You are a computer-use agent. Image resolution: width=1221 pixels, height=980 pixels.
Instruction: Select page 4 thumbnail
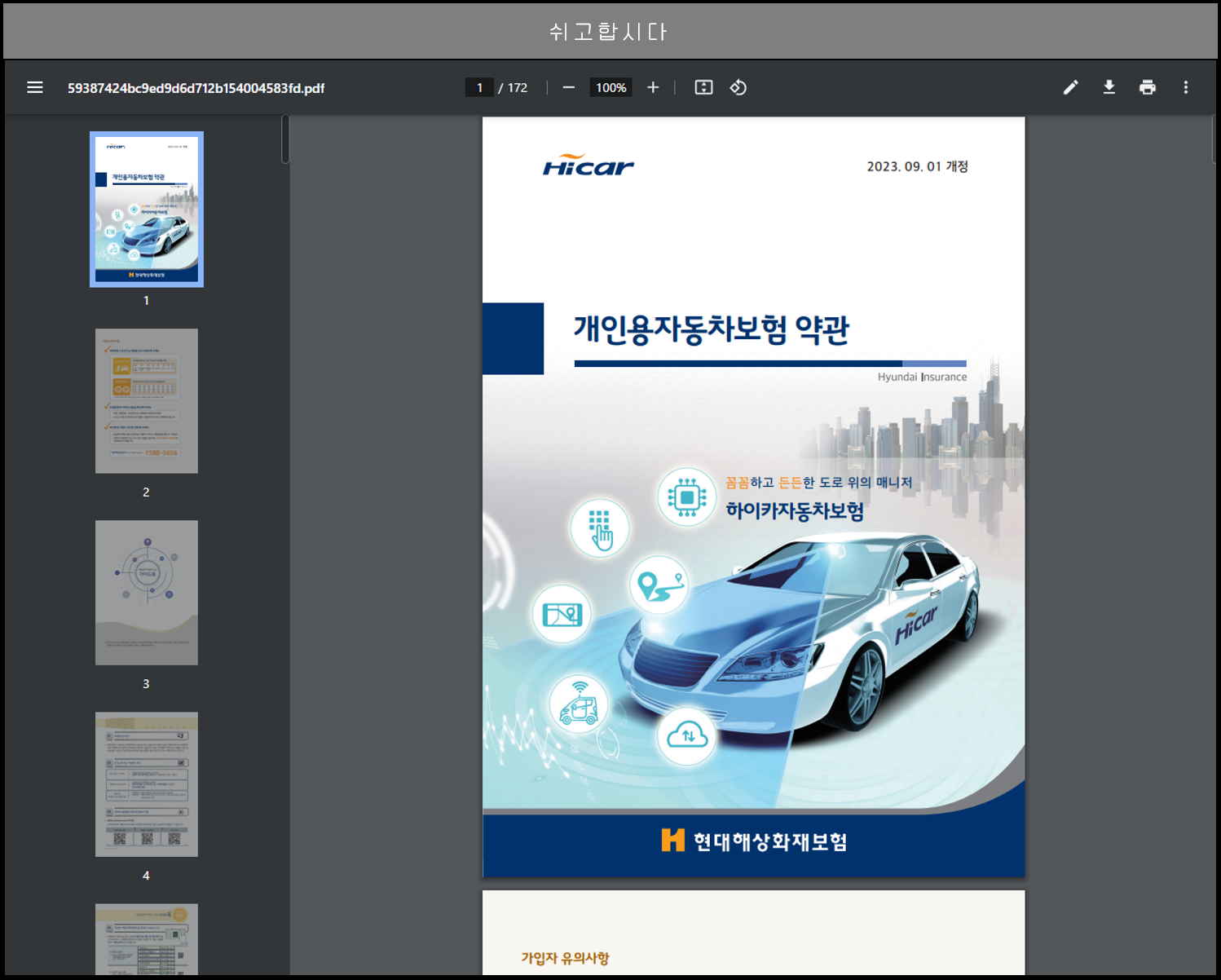click(147, 784)
